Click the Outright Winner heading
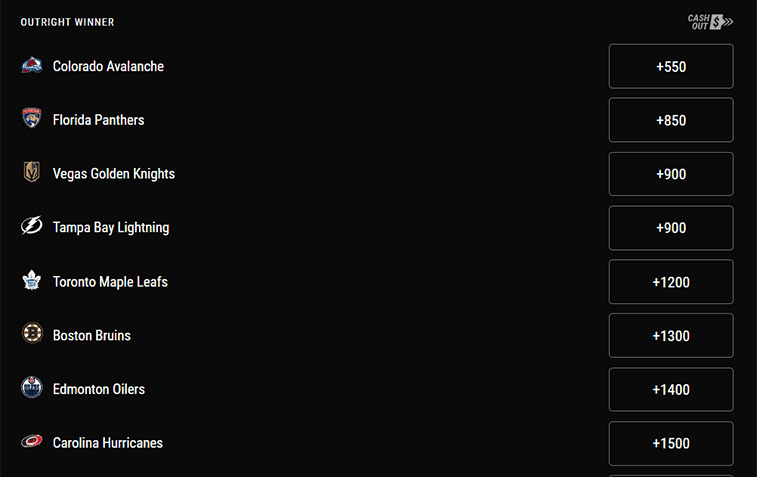The width and height of the screenshot is (757, 477). tap(67, 22)
